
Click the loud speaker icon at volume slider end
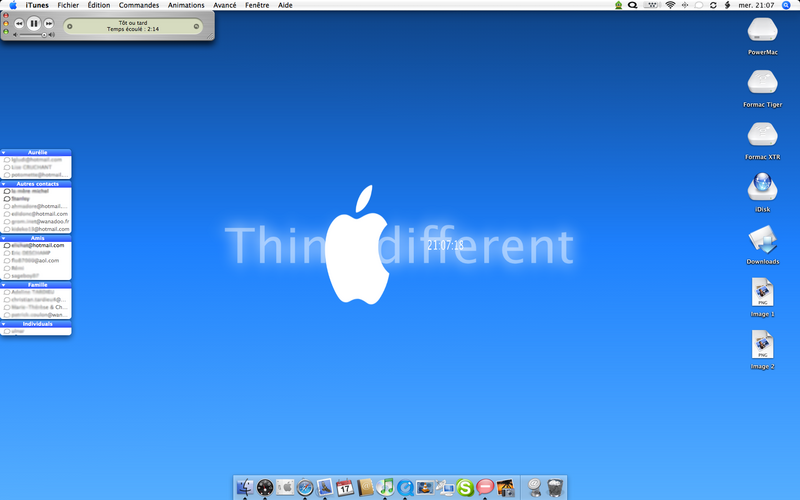[x=51, y=35]
